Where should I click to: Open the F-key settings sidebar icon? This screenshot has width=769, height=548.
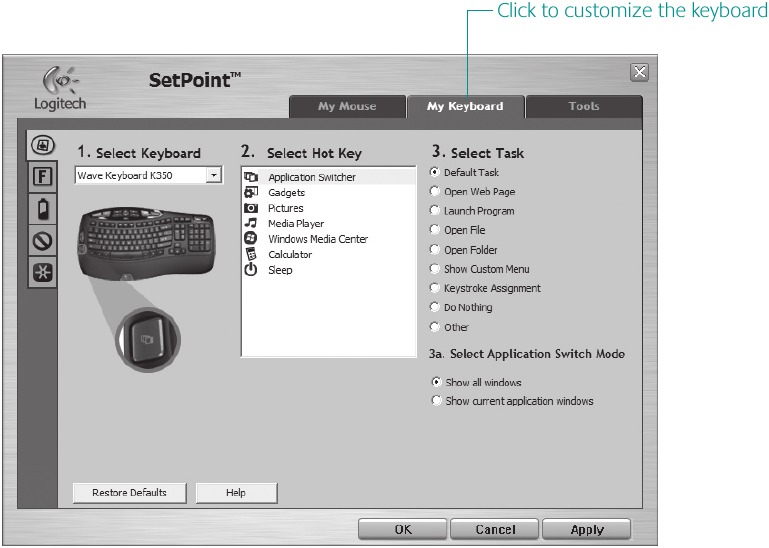[43, 177]
